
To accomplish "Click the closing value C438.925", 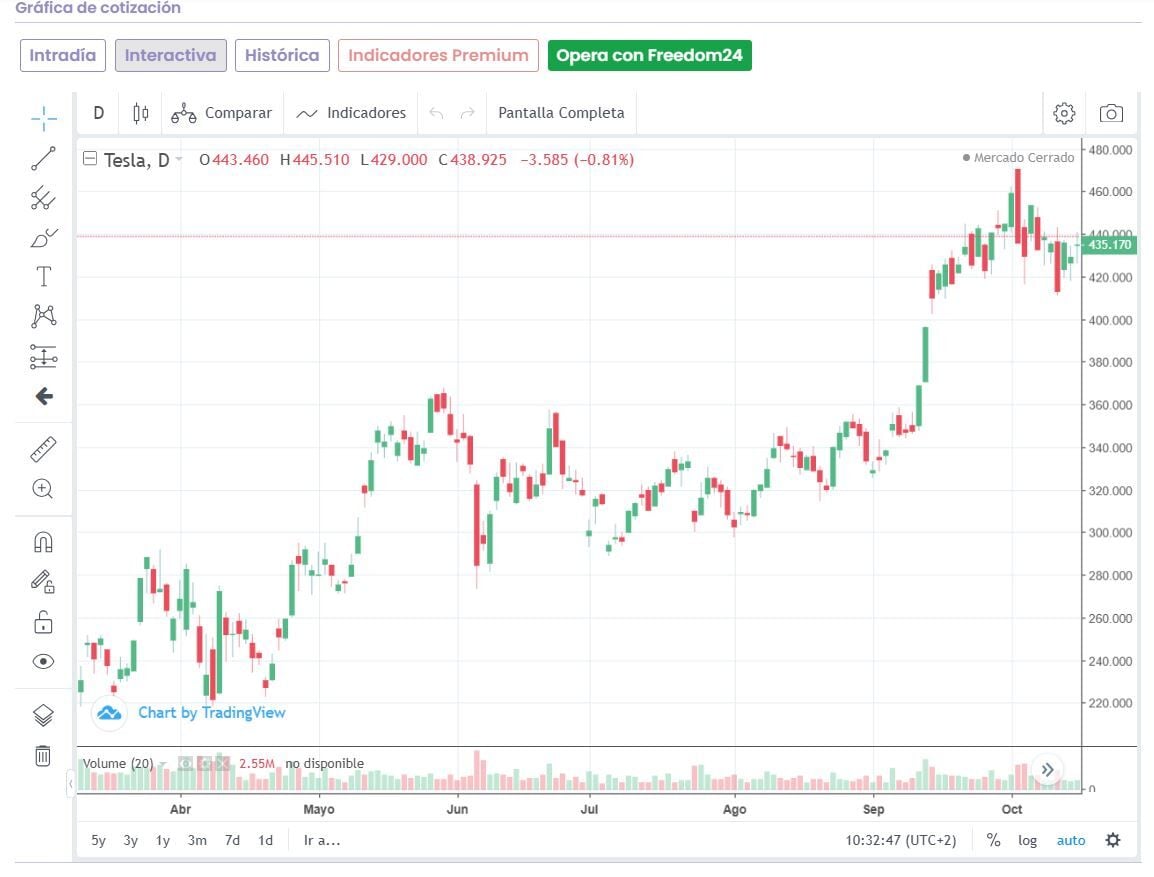I will click(472, 160).
